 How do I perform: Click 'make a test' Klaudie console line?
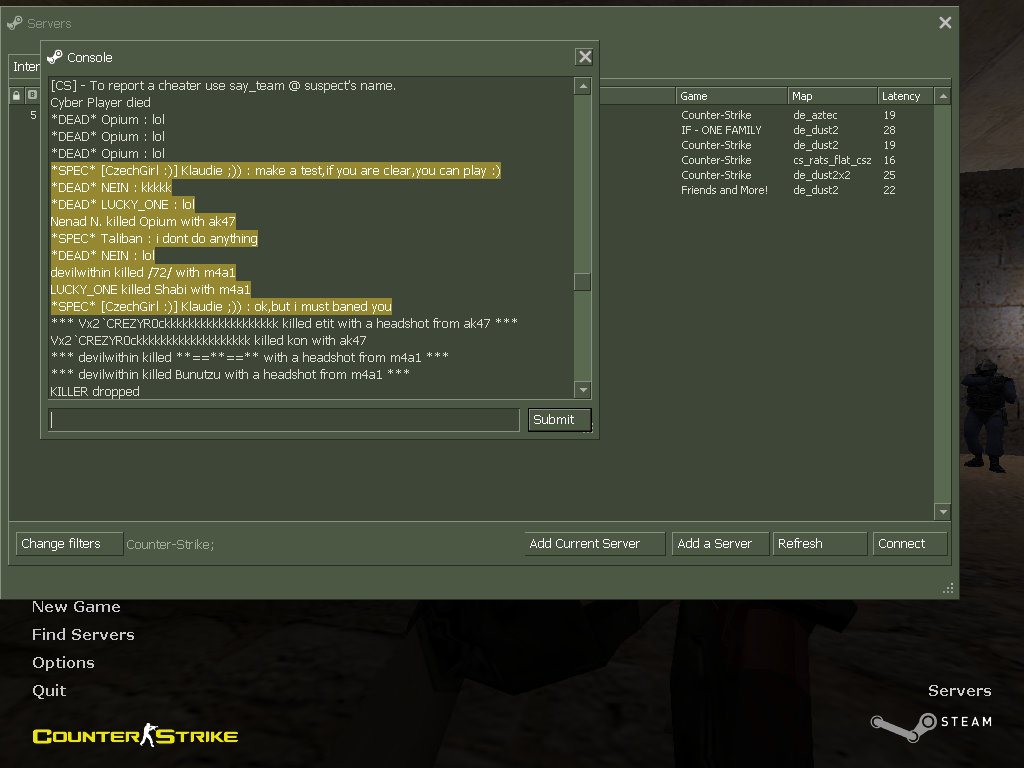(276, 170)
